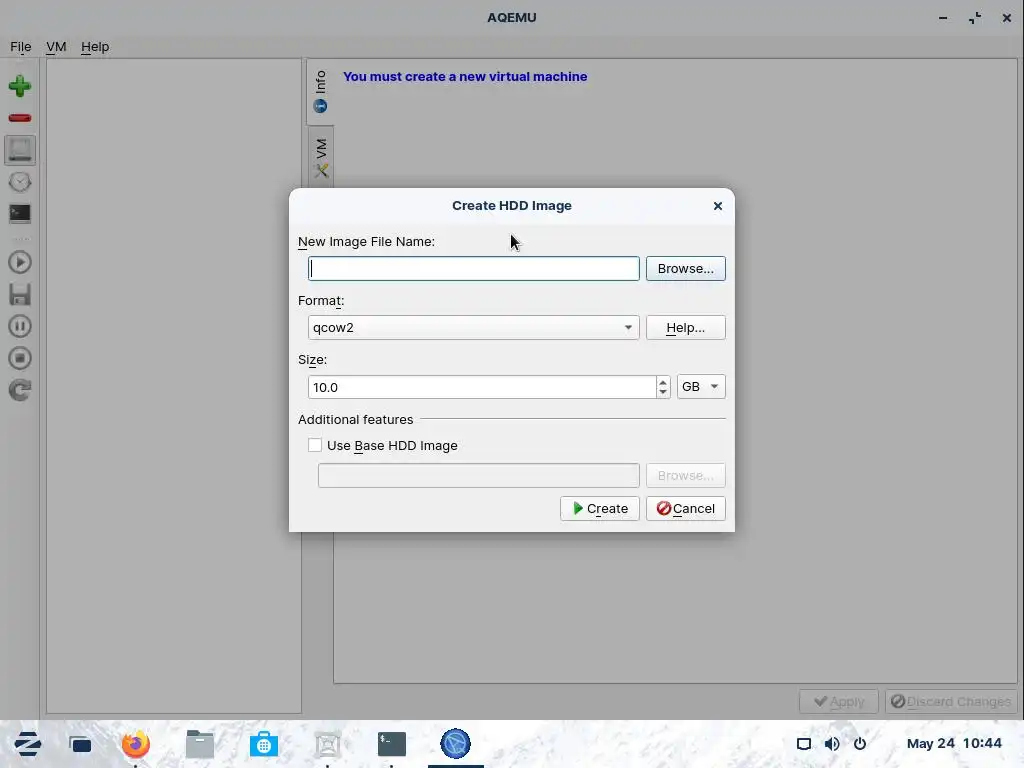Close the Create HDD Image dialog
This screenshot has width=1024, height=768.
pyautogui.click(x=718, y=206)
